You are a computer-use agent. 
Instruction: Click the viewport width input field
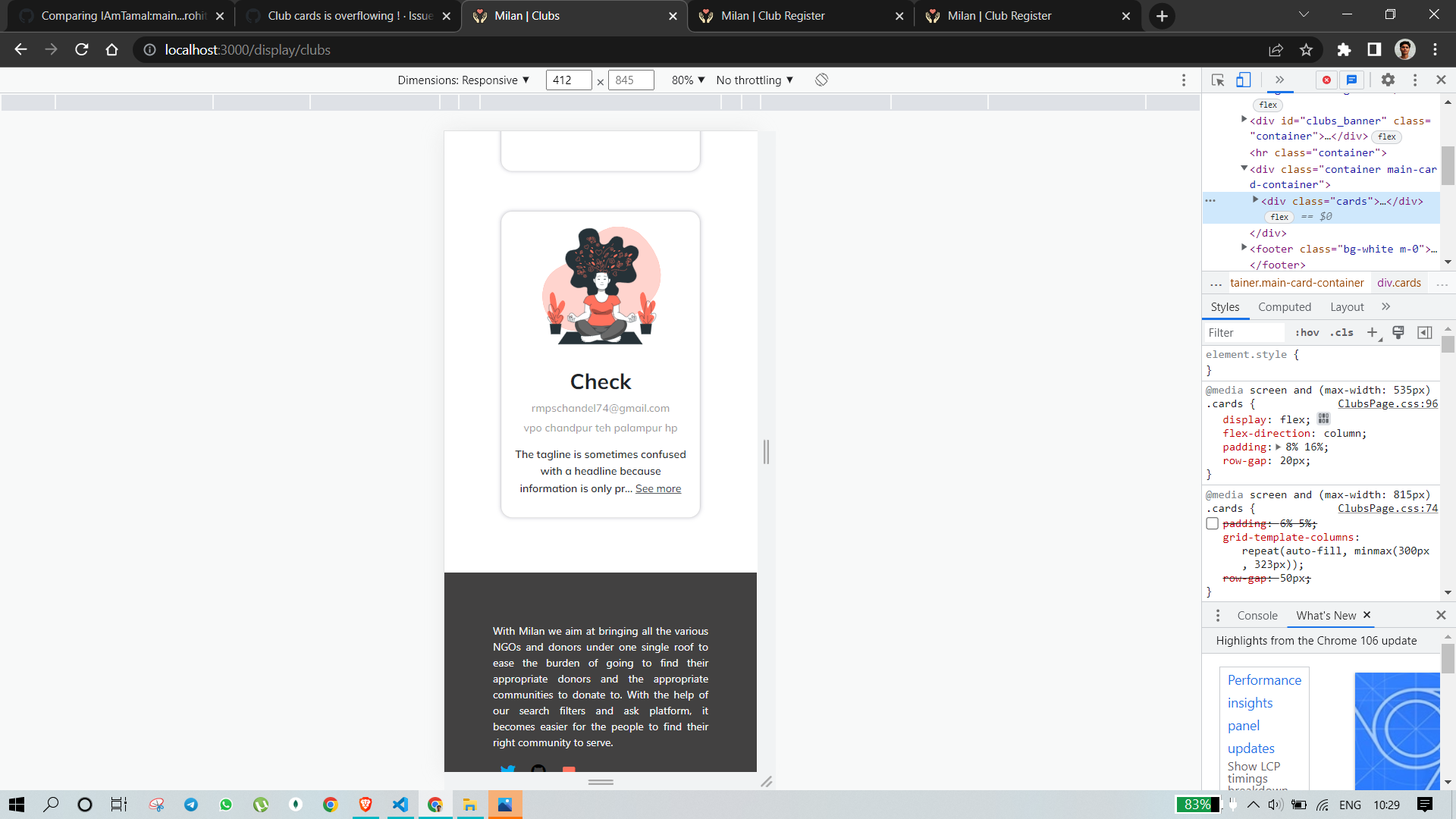[x=568, y=80]
